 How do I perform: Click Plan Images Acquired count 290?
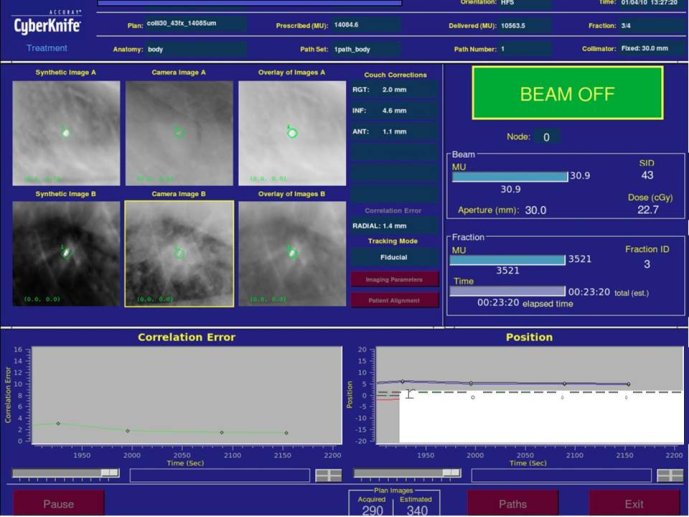pos(373,510)
